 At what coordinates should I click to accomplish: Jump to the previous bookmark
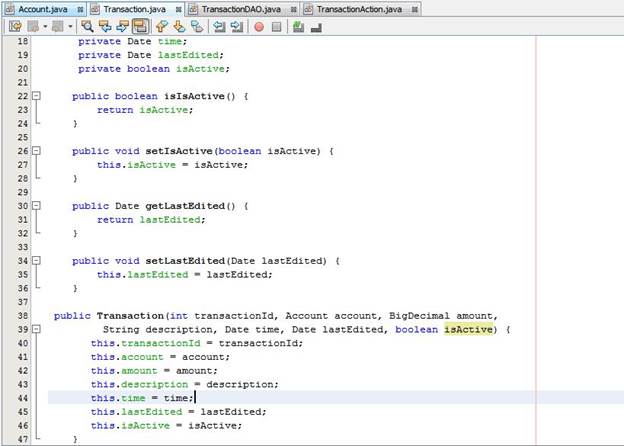162,27
